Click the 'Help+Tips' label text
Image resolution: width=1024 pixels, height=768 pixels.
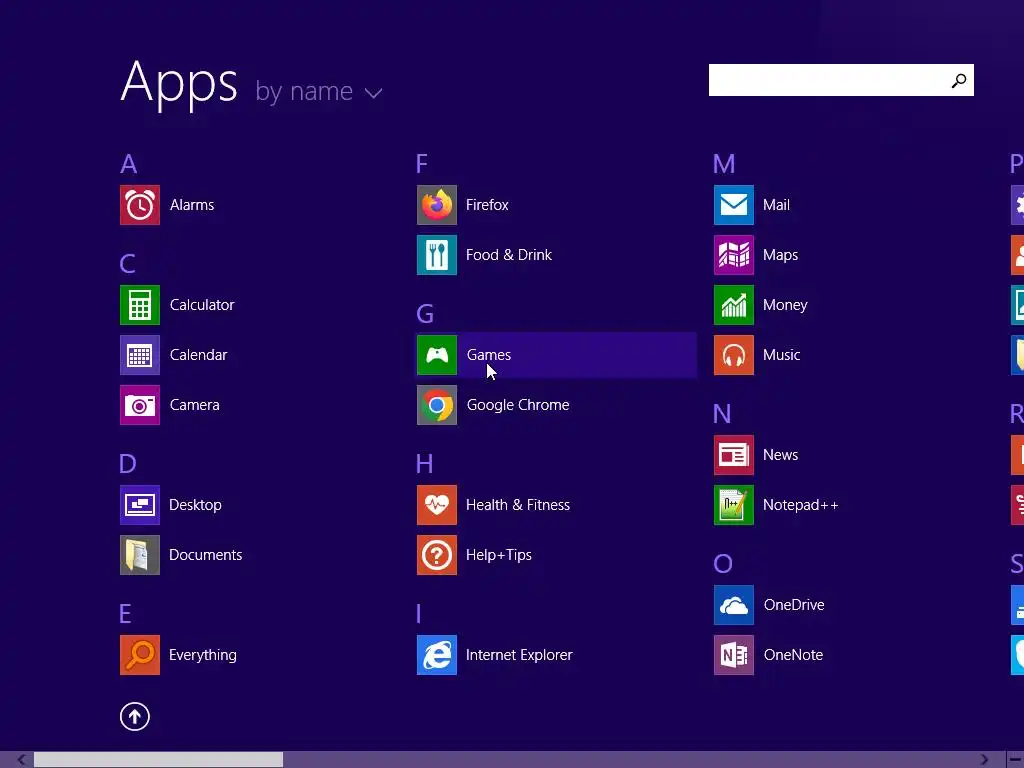(499, 555)
